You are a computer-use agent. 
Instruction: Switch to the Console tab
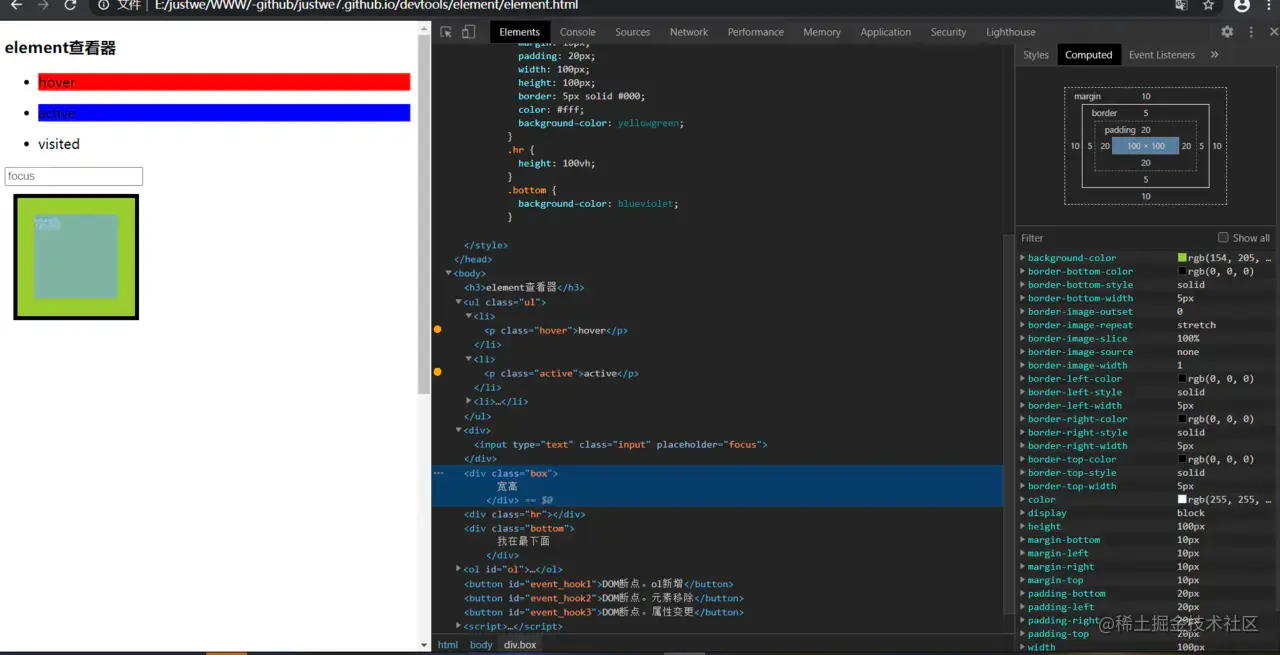pyautogui.click(x=577, y=32)
